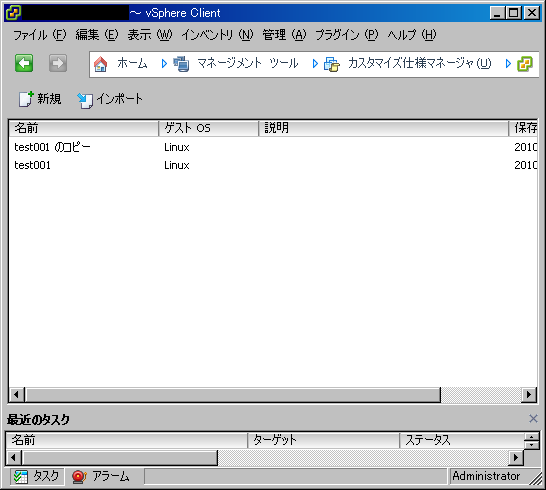Expand the arrow after ホーム breadcrumb
Screen dimensions: 546x490
tap(164, 63)
